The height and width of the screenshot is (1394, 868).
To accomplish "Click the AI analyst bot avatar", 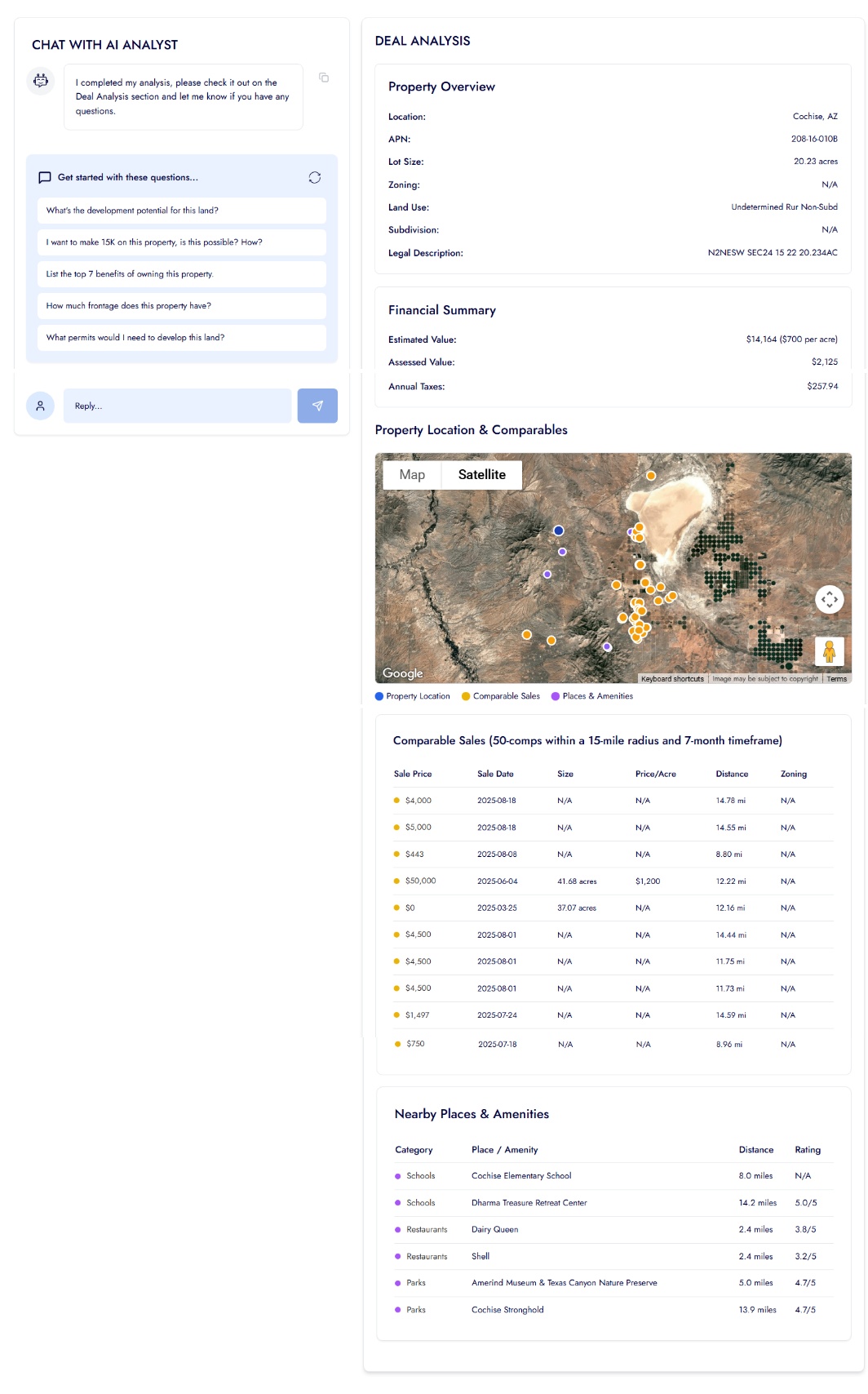I will pos(41,81).
